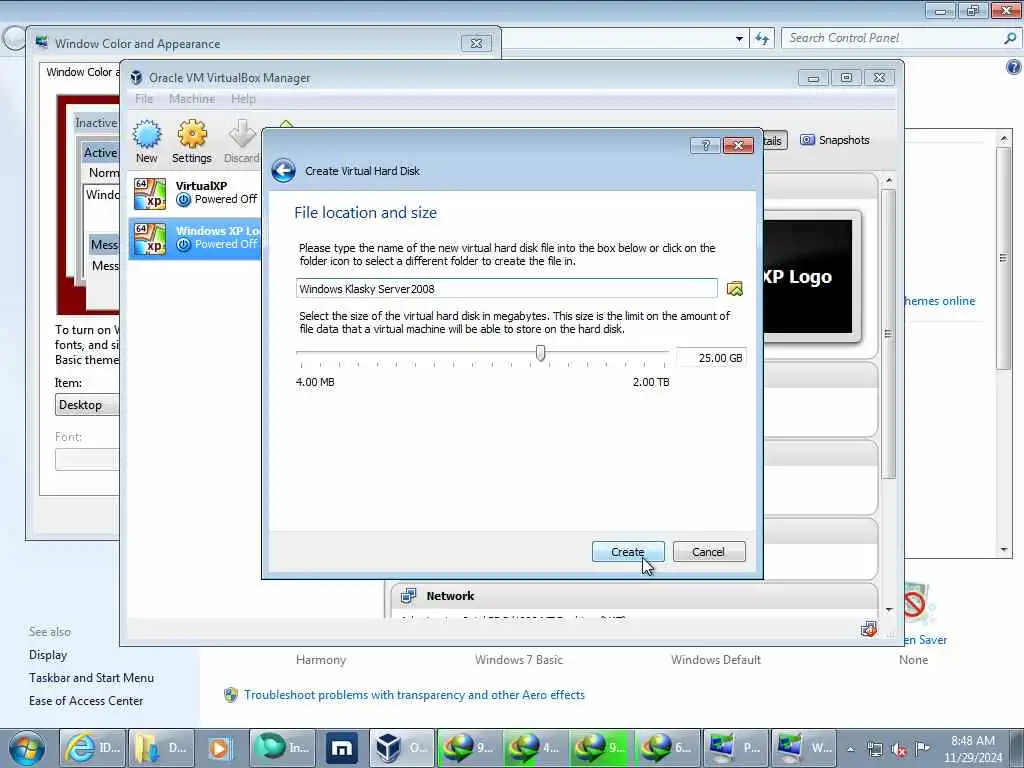Open Taskbar and Start Menu link

pyautogui.click(x=91, y=678)
